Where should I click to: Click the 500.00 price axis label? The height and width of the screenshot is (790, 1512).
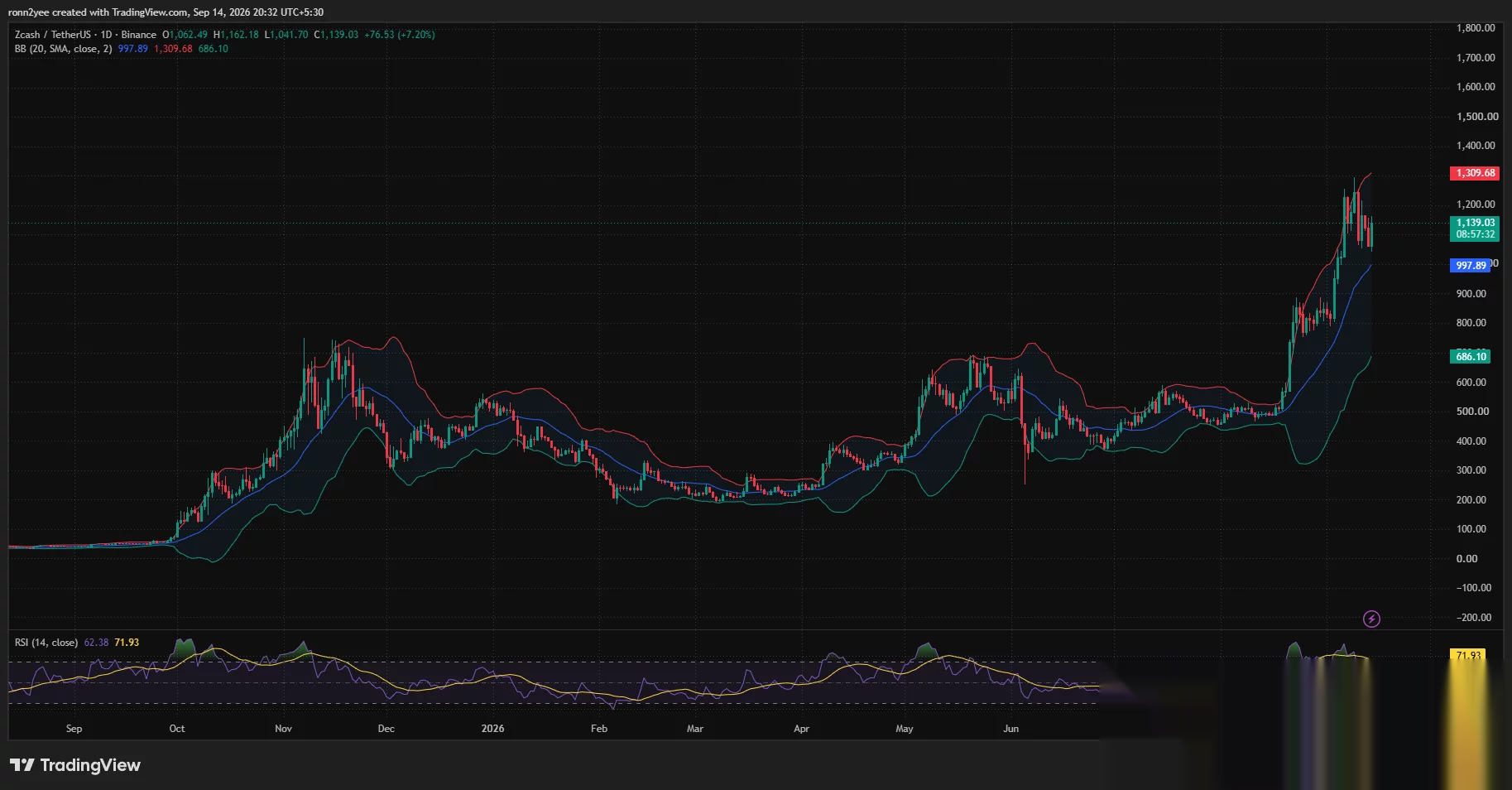(1472, 412)
